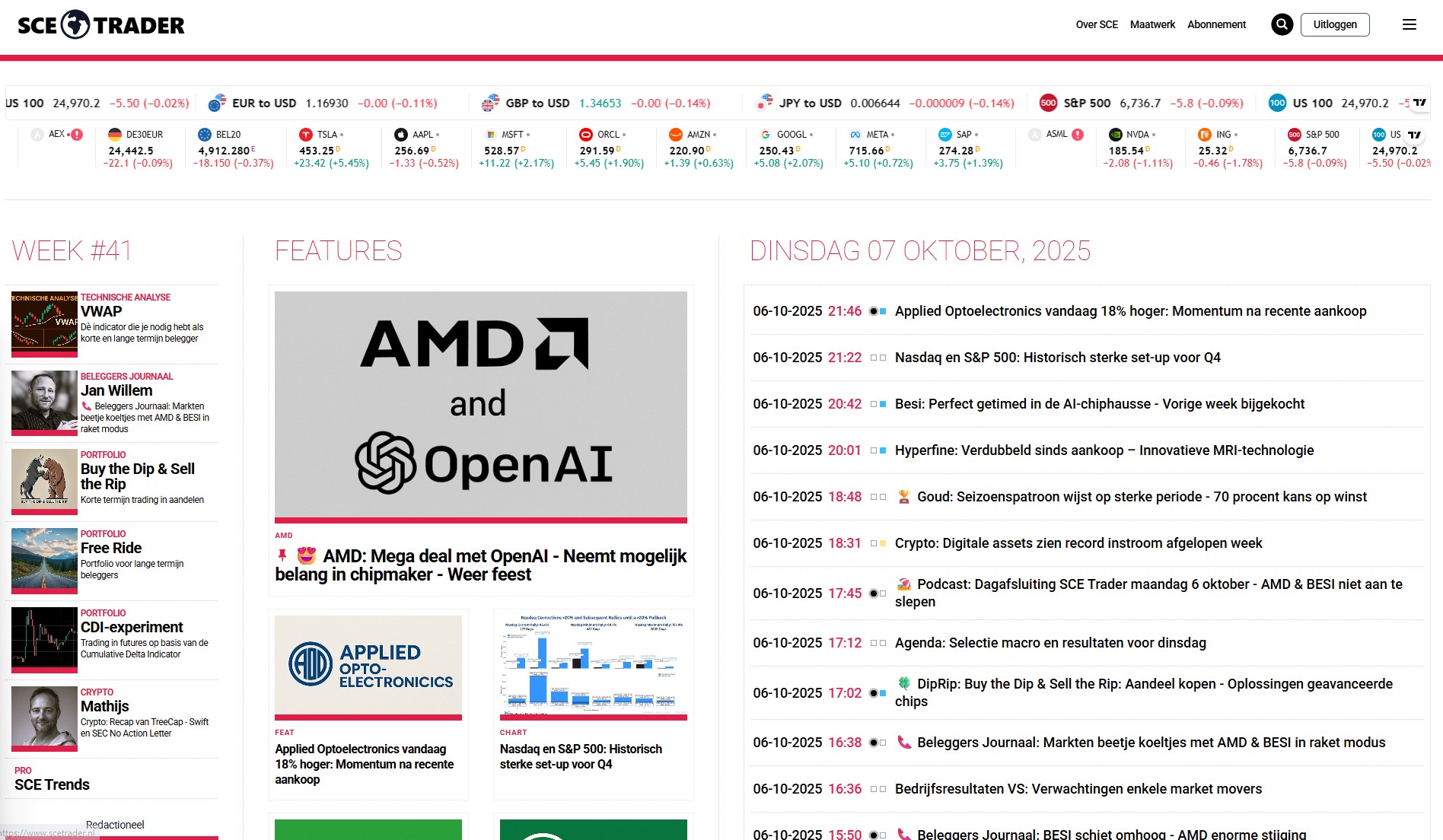Click the AAPL ticker logo
Viewport: 1443px width, 840px height.
click(400, 135)
